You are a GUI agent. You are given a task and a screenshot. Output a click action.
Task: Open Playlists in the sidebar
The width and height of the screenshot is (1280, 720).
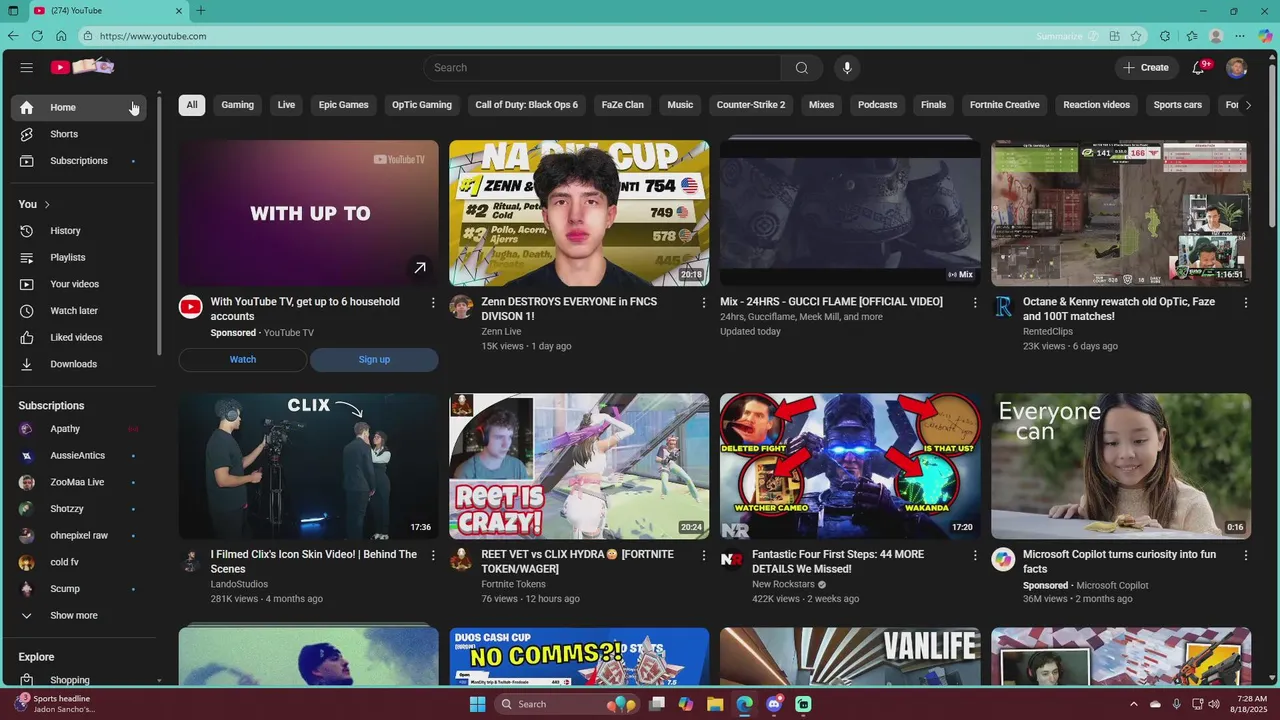78,258
